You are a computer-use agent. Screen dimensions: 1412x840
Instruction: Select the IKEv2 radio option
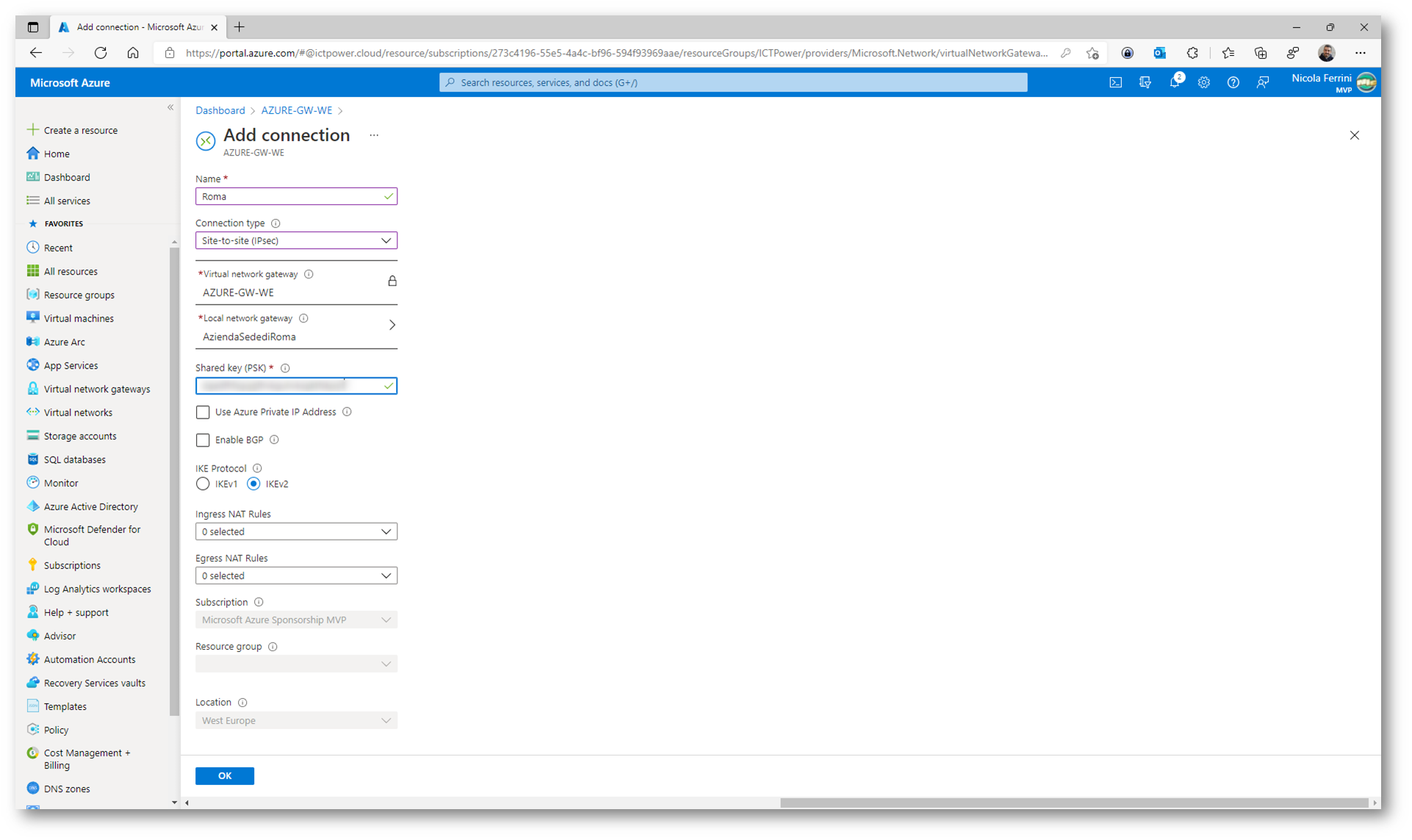tap(253, 484)
